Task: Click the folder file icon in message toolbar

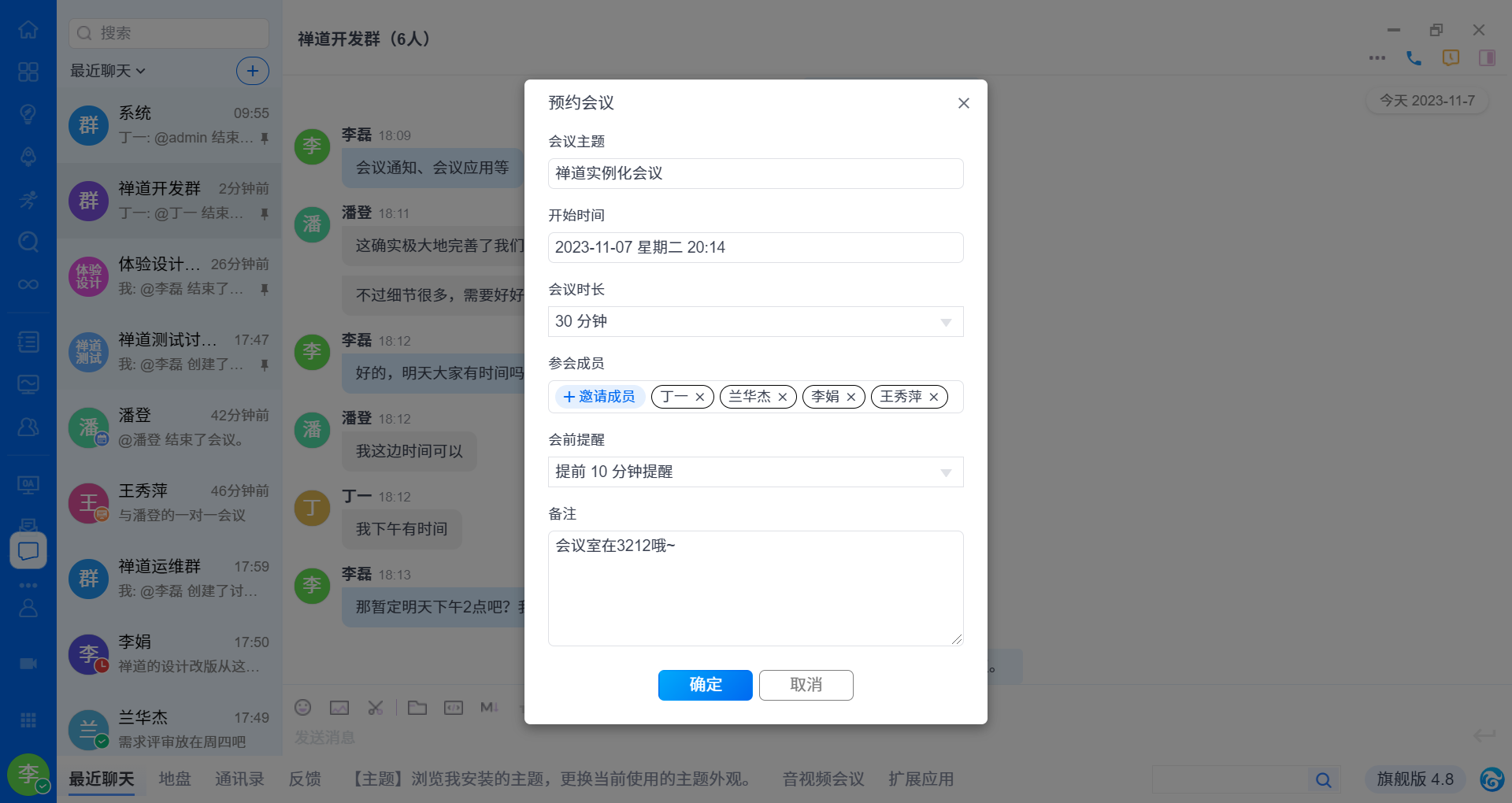Action: pyautogui.click(x=417, y=708)
